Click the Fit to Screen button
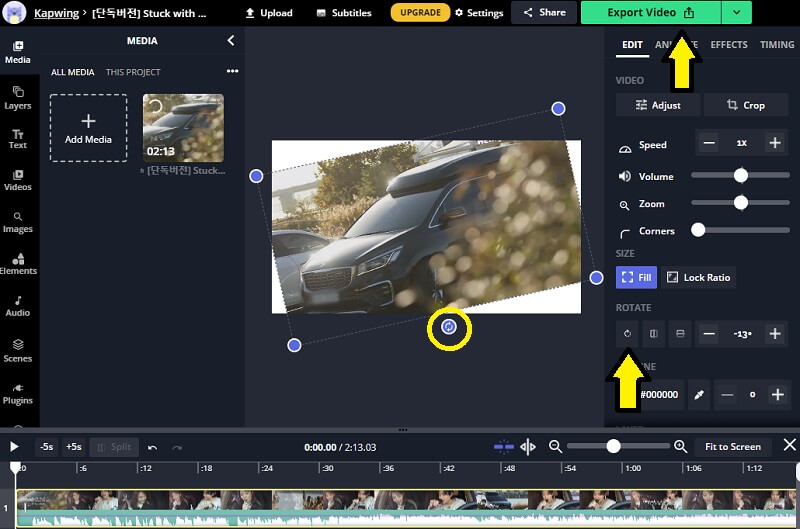The height and width of the screenshot is (529, 800). (732, 447)
